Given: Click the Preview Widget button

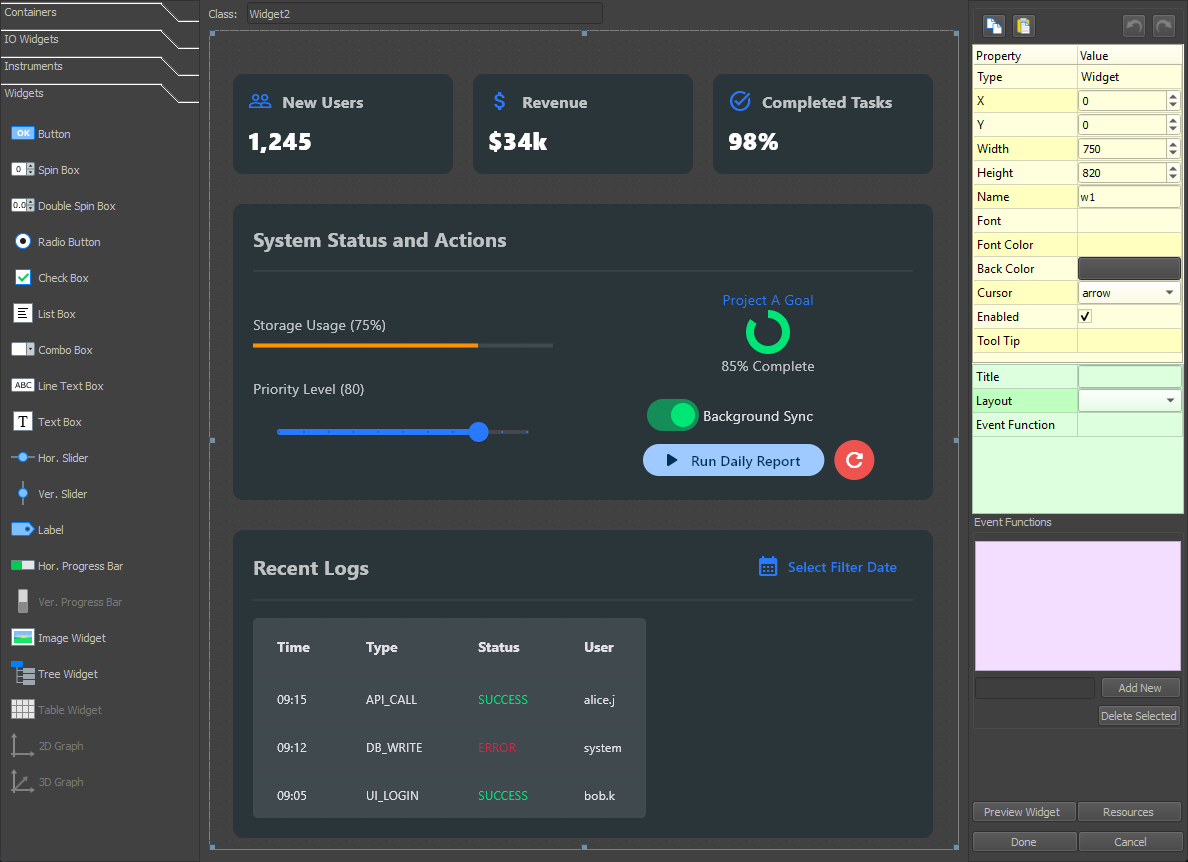Looking at the screenshot, I should 1024,811.
